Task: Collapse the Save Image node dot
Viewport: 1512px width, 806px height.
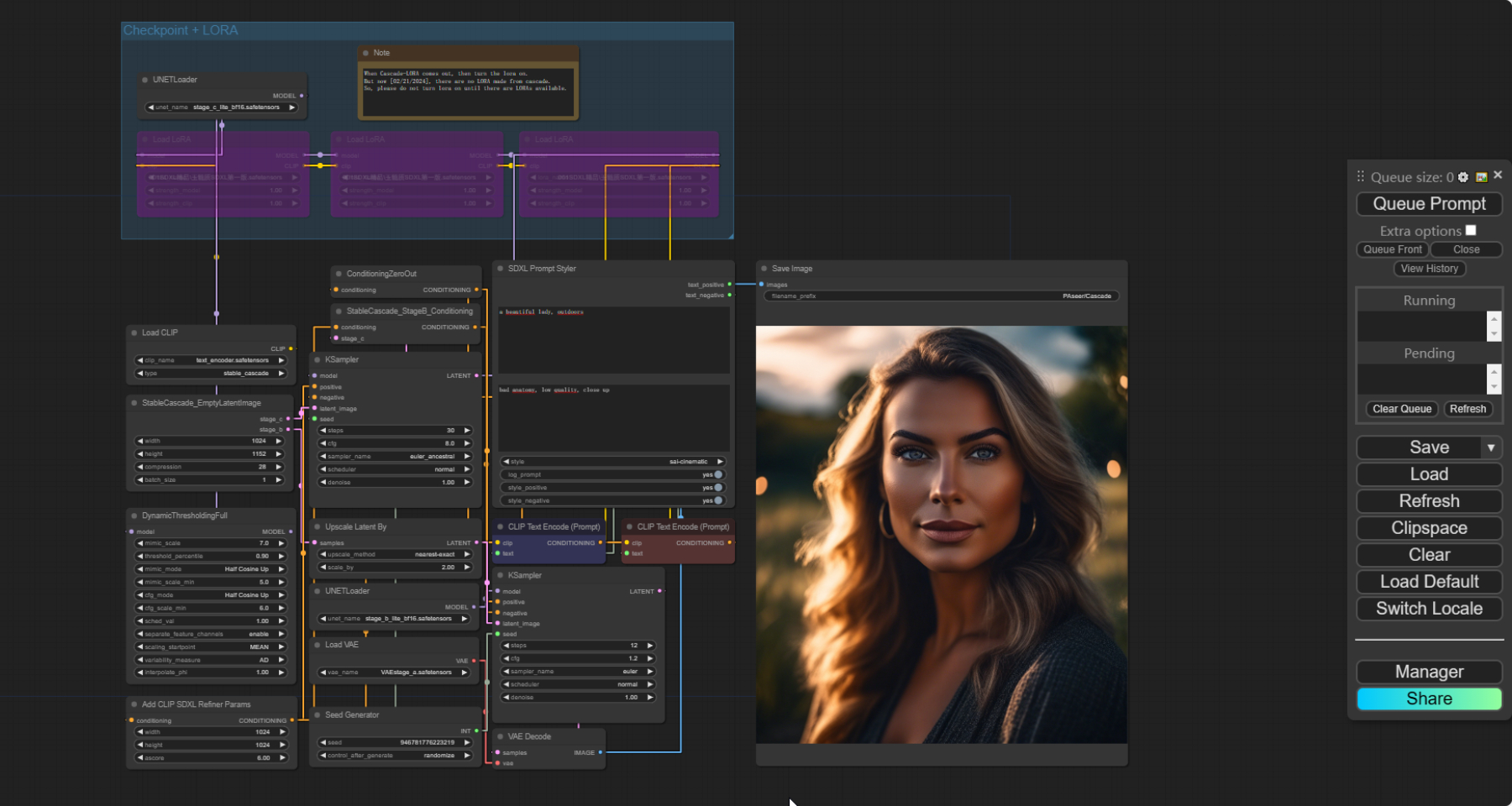Action: (764, 269)
